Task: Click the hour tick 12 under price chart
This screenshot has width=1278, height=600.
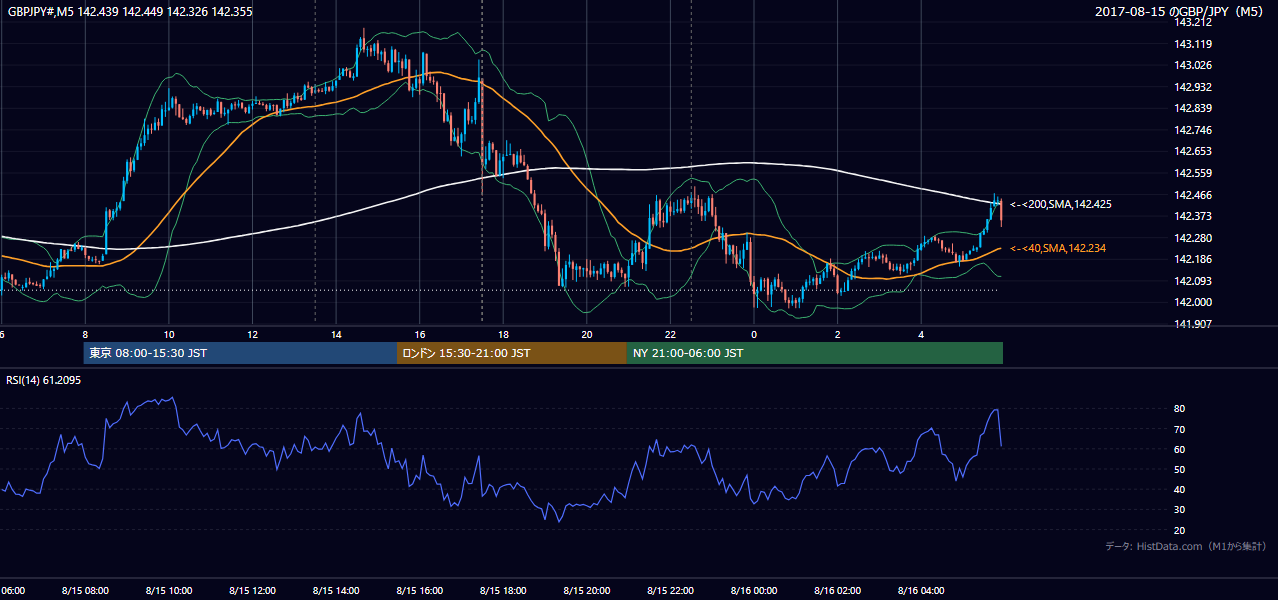Action: pos(252,335)
